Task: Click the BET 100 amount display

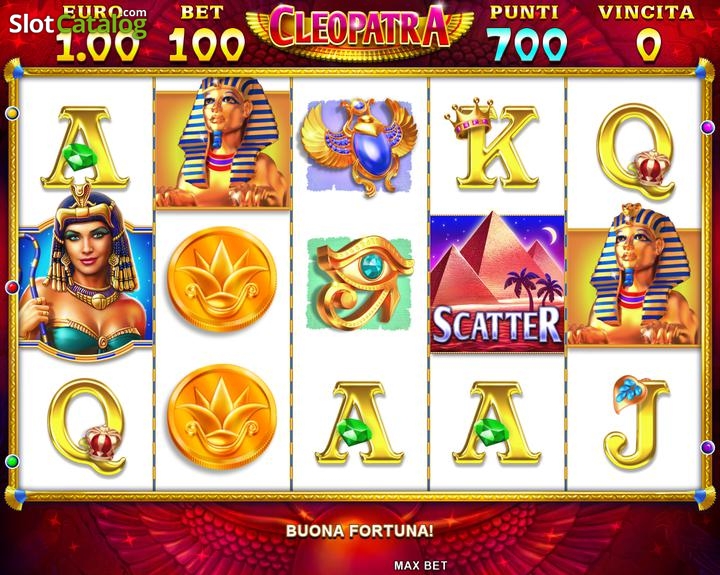Action: 206,34
